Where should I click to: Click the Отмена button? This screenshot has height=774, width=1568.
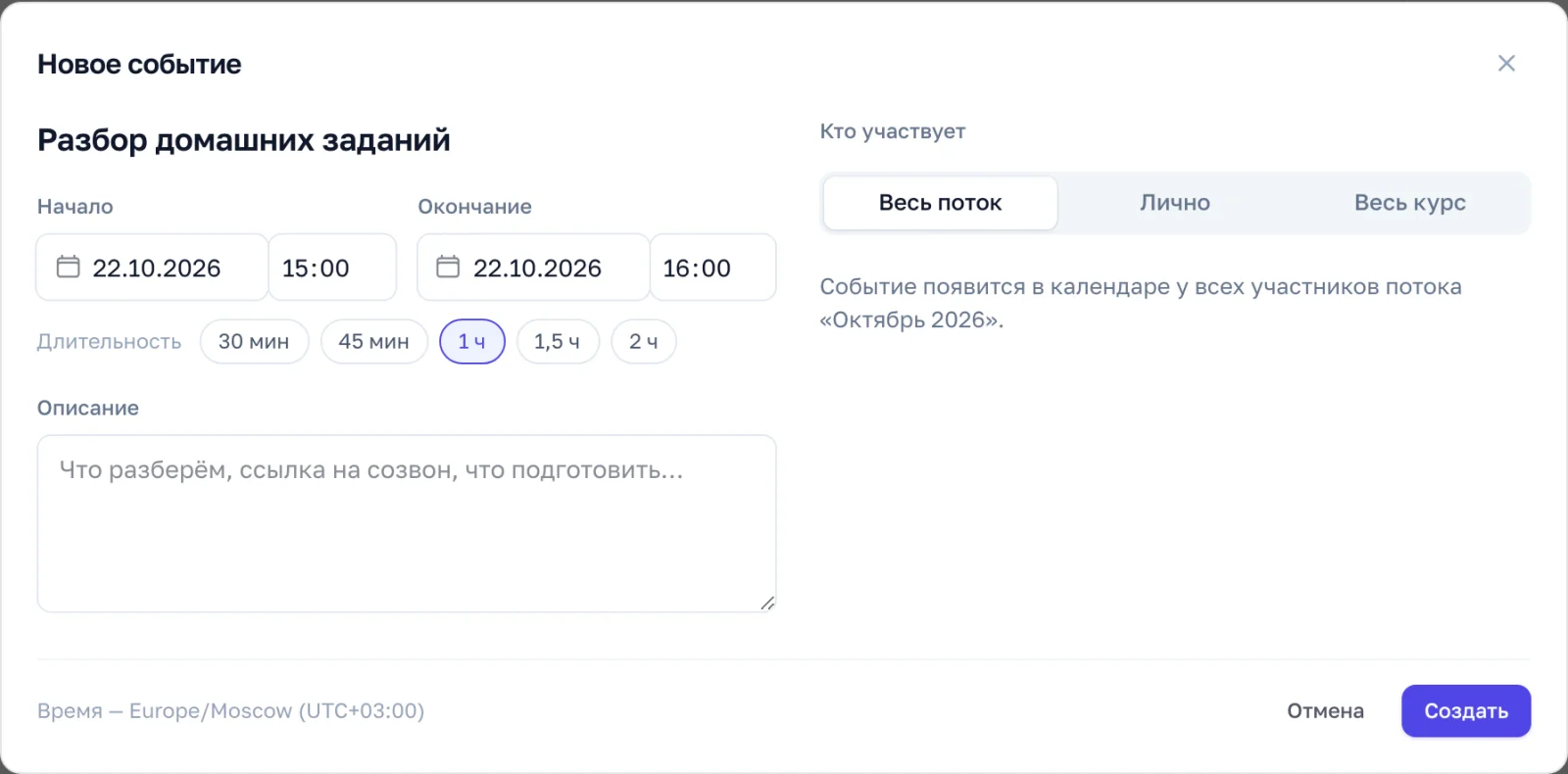coord(1325,711)
